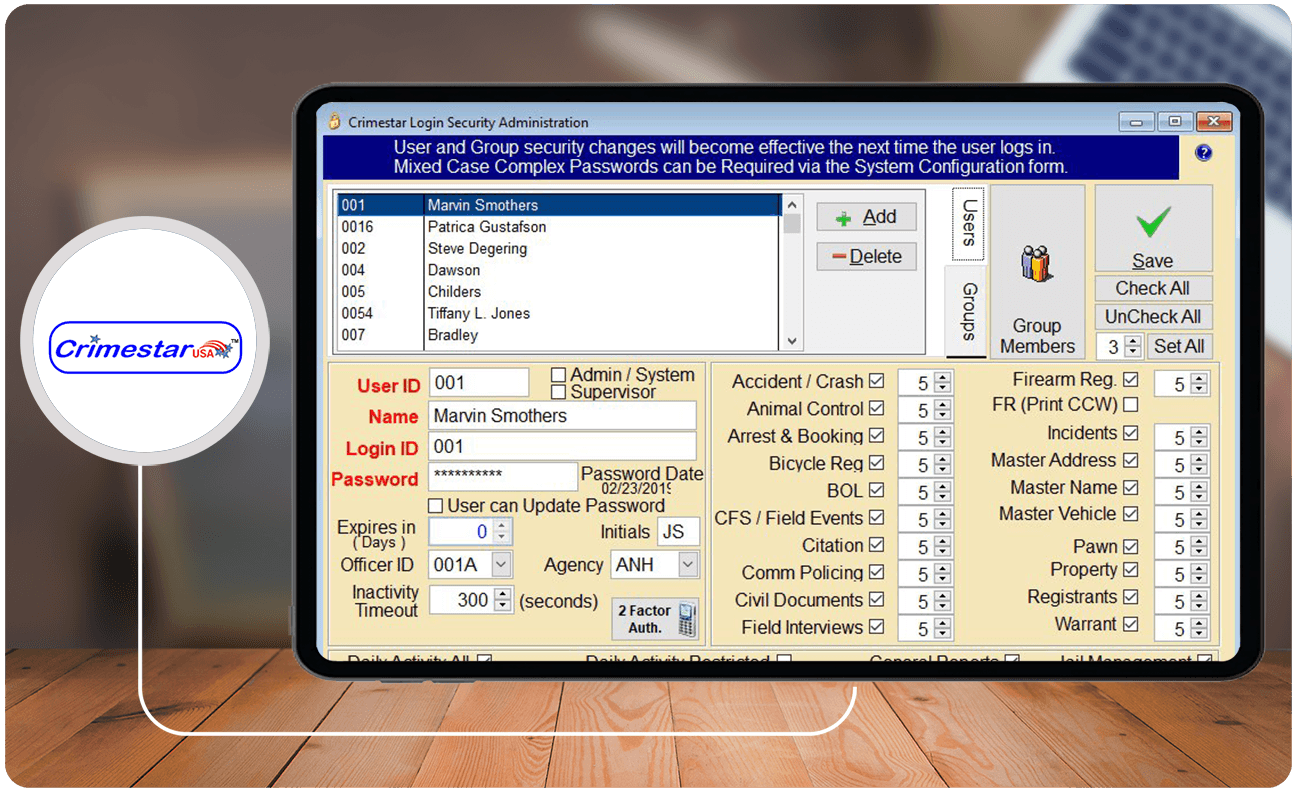
Task: Change the Field Interviews level spinner
Action: 943,629
